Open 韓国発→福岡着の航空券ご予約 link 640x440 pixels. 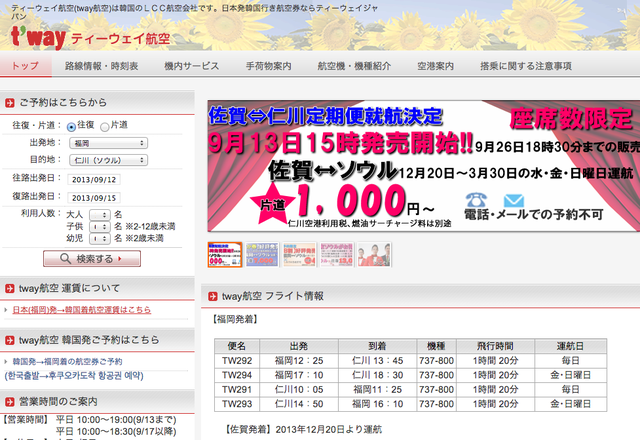click(67, 362)
